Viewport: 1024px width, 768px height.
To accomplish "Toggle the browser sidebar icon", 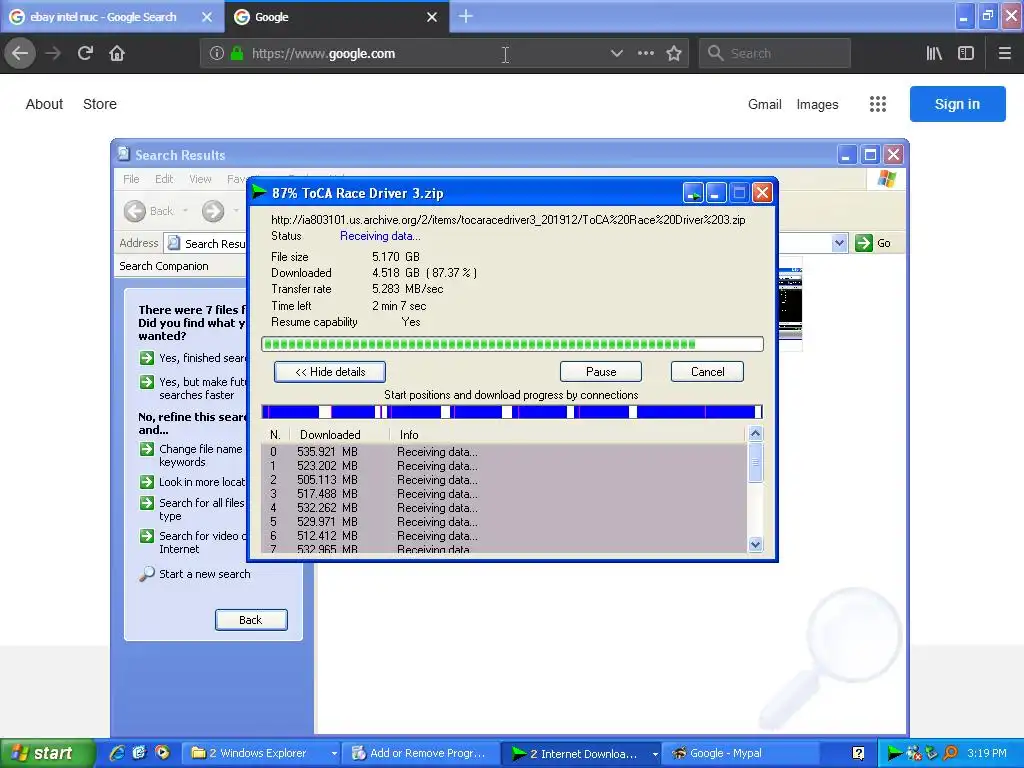I will pos(966,54).
